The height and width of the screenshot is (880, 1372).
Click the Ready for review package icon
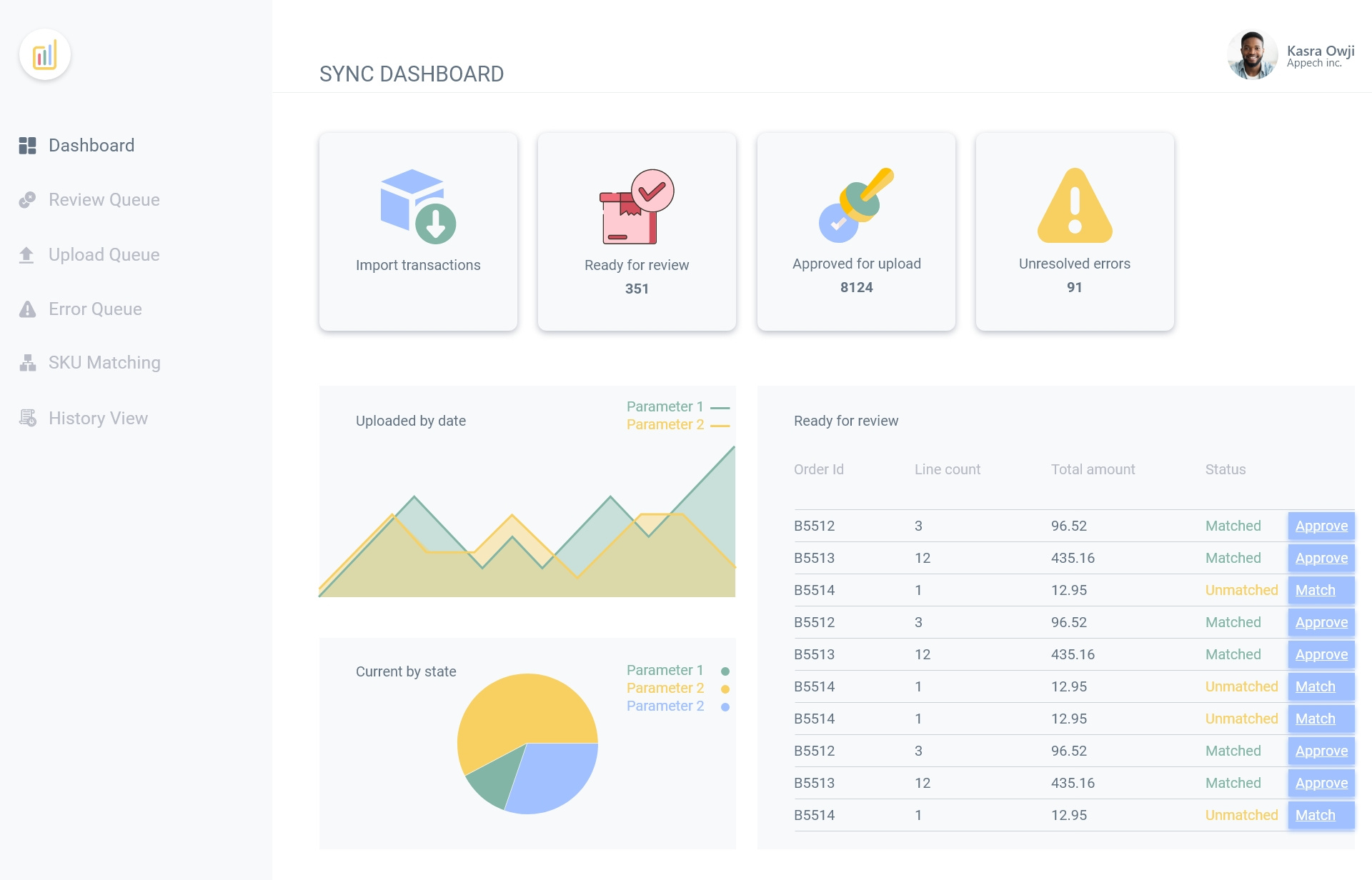(636, 207)
